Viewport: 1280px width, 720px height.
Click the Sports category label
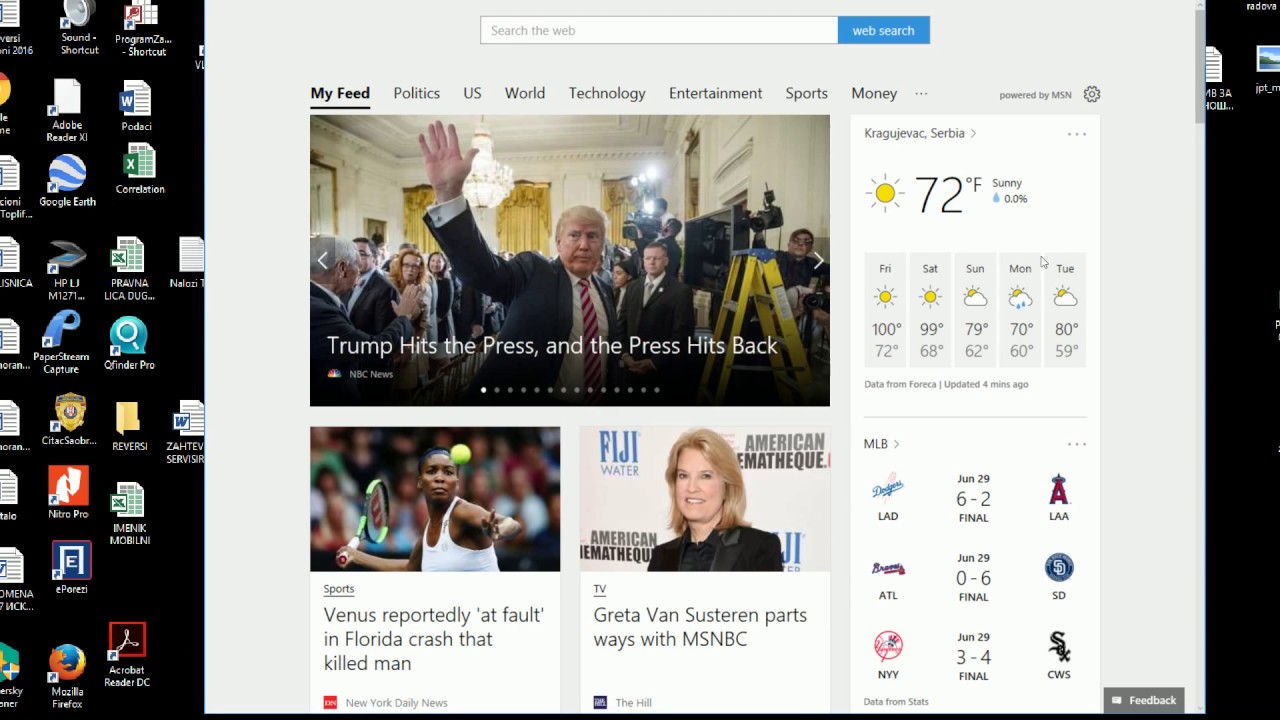click(339, 589)
